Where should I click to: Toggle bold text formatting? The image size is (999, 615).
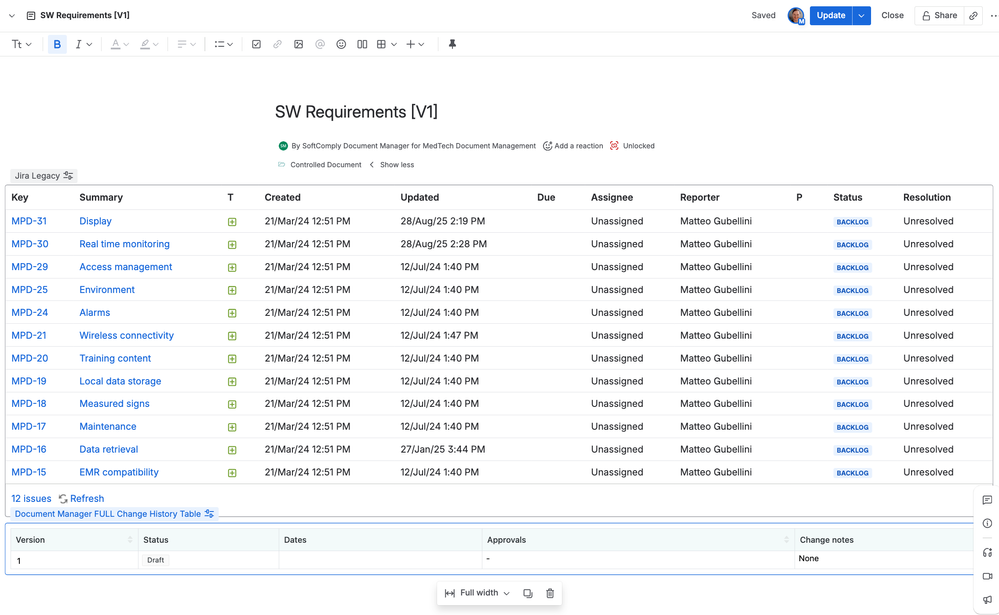[x=57, y=44]
